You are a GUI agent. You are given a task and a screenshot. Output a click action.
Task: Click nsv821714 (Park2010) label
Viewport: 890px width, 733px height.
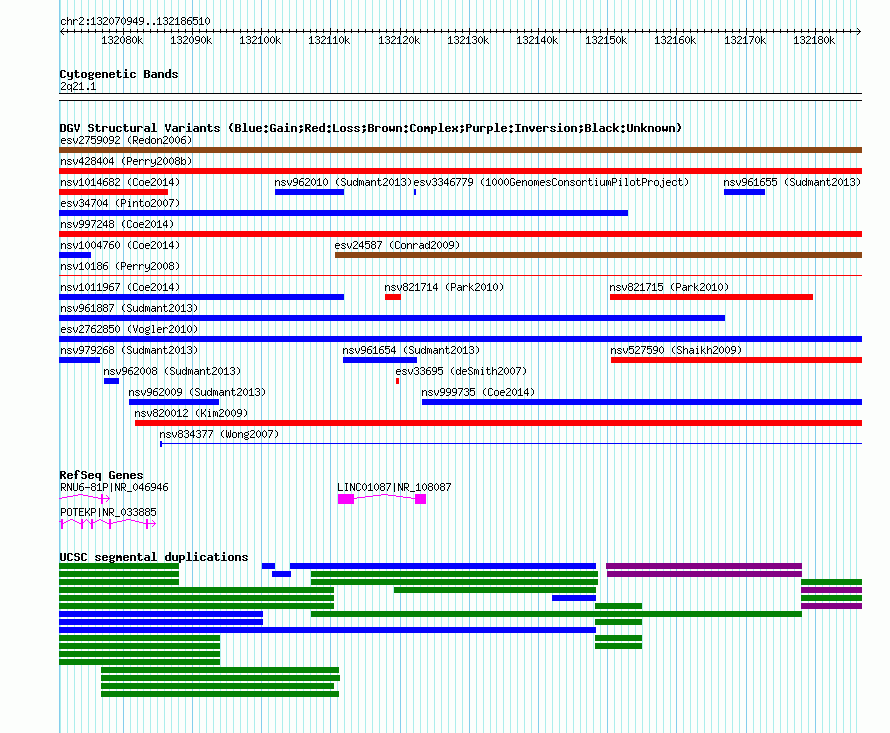click(x=444, y=287)
